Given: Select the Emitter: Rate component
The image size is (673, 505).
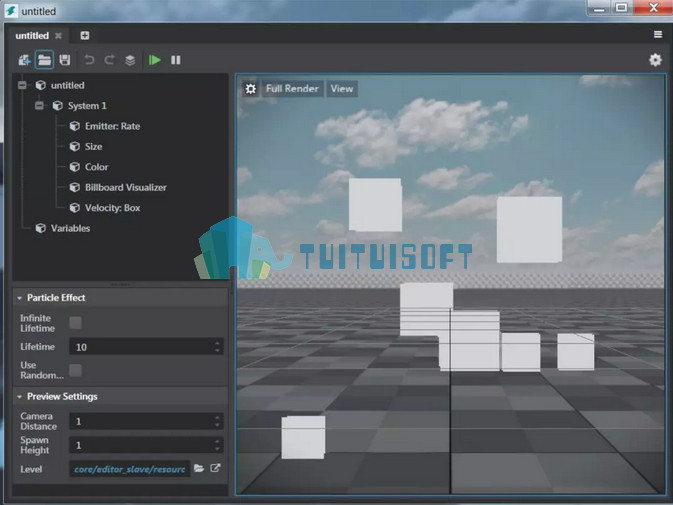Looking at the screenshot, I should pos(112,126).
